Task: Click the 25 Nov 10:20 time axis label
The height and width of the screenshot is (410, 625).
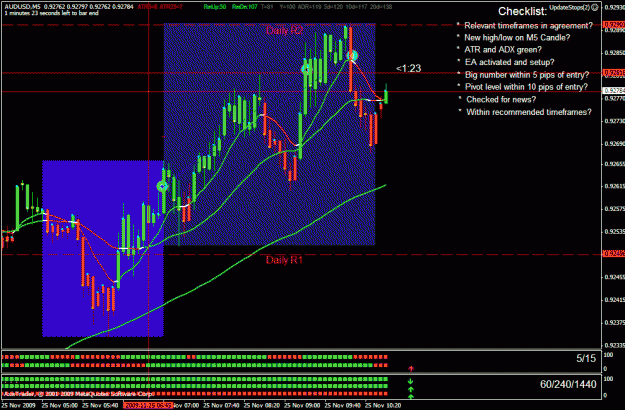Action: click(x=383, y=406)
